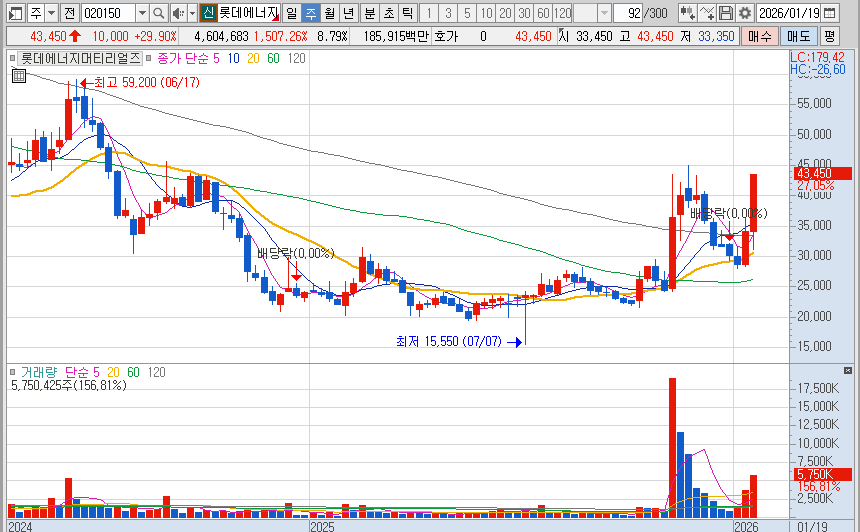Edit the stock code field 020150
The image size is (860, 532).
pos(109,13)
